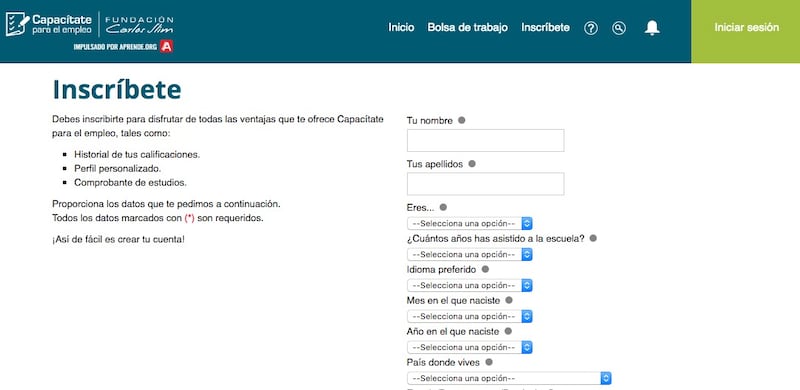Viewport: 800px width, 390px height.
Task: Open the Año en el que naciste dropdown
Action: (469, 348)
